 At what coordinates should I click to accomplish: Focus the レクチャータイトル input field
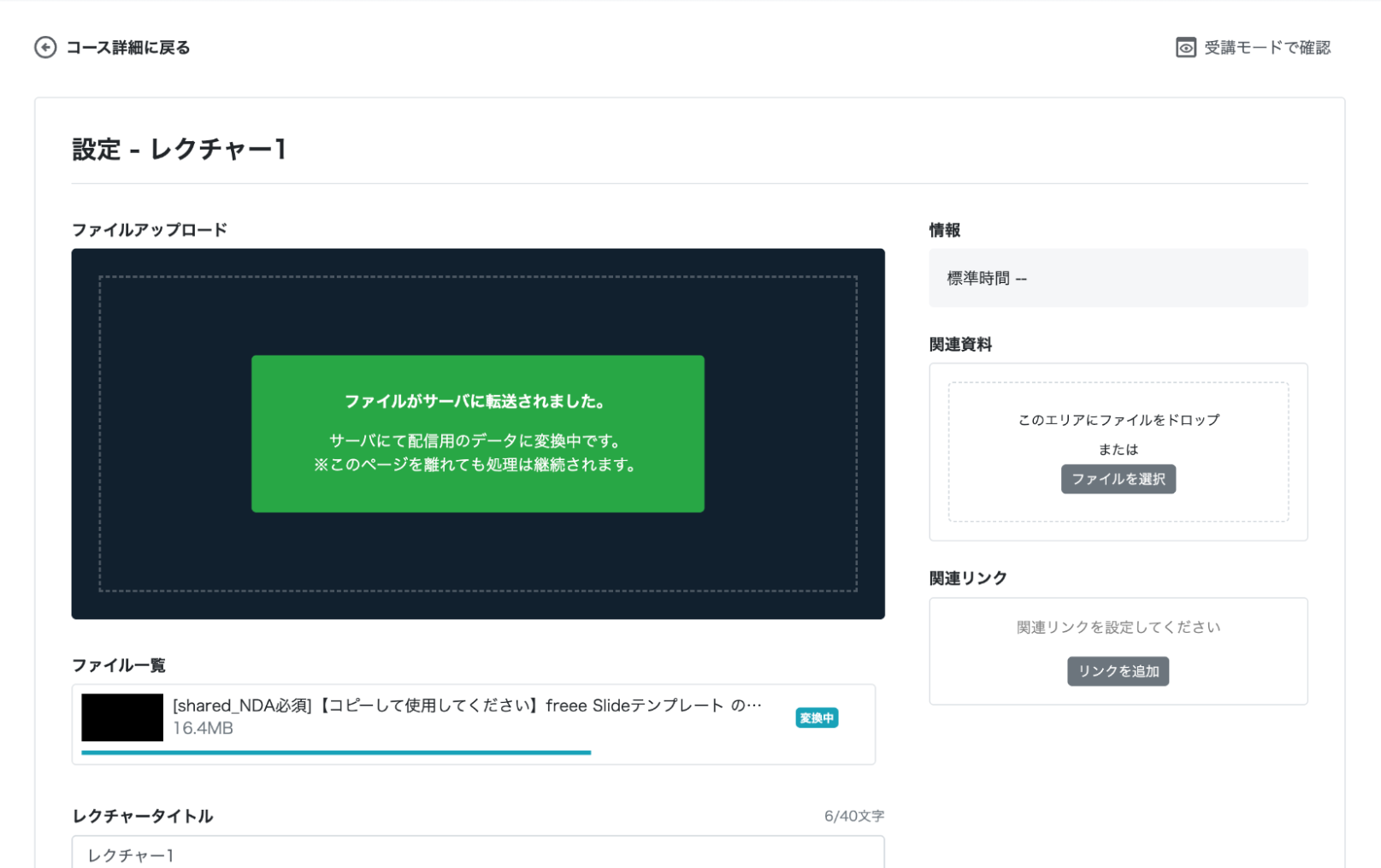click(478, 853)
